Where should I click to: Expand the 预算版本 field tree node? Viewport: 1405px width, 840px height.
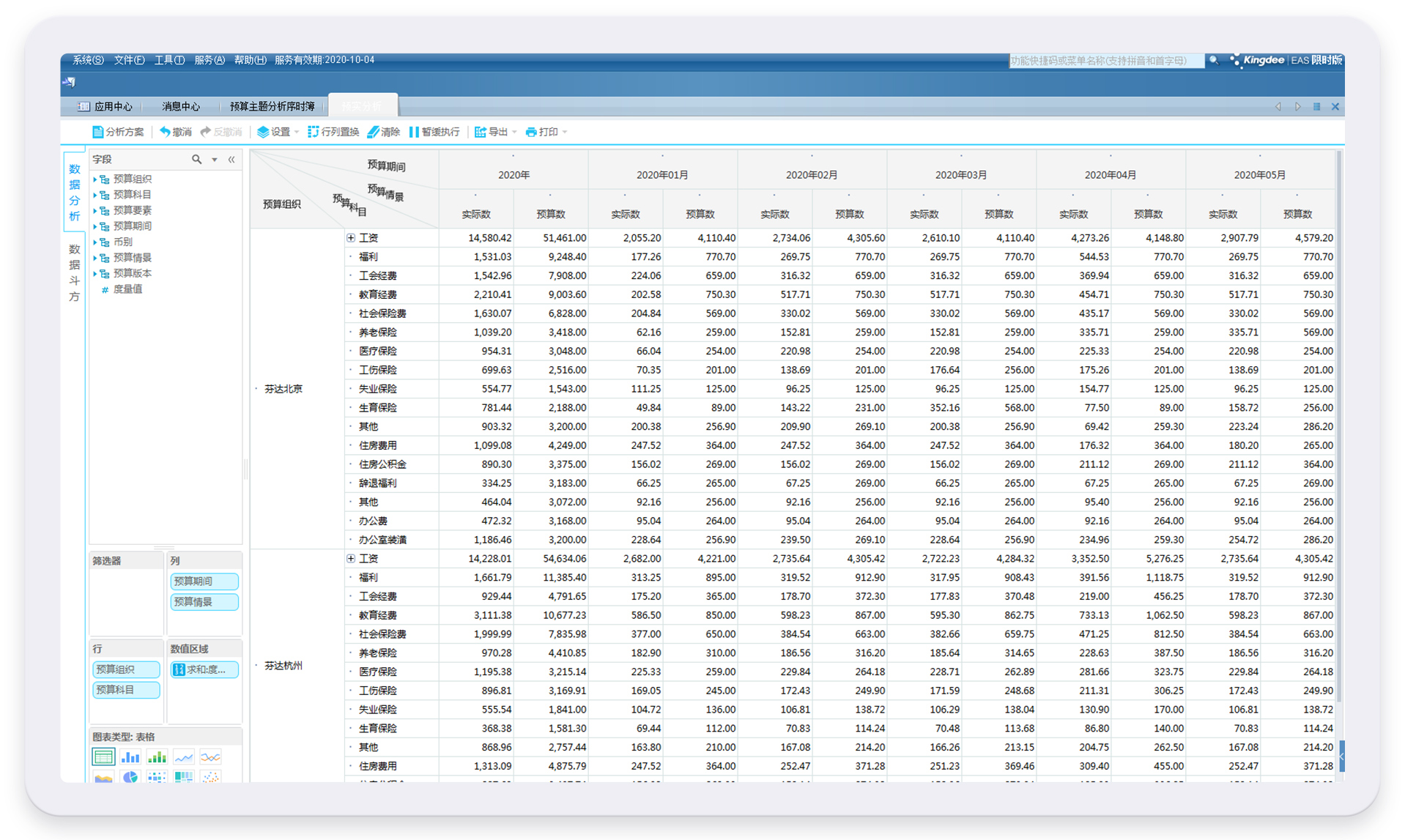[x=95, y=273]
